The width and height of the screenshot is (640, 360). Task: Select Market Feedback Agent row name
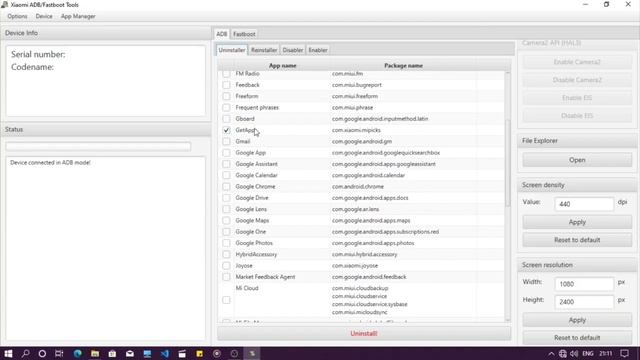click(x=265, y=277)
